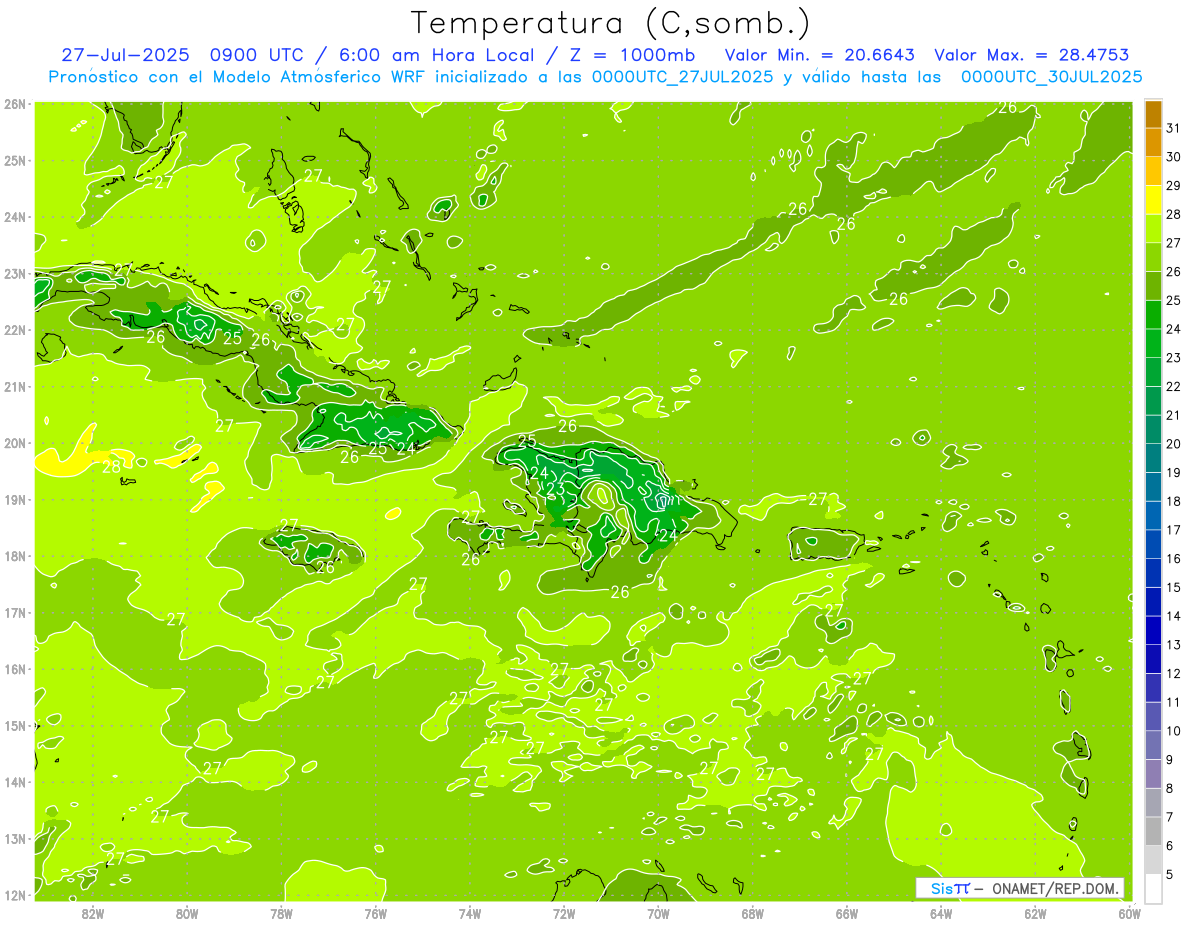Click the '12N' latitude axis label
Viewport: 1200px width, 927px height.
click(14, 895)
